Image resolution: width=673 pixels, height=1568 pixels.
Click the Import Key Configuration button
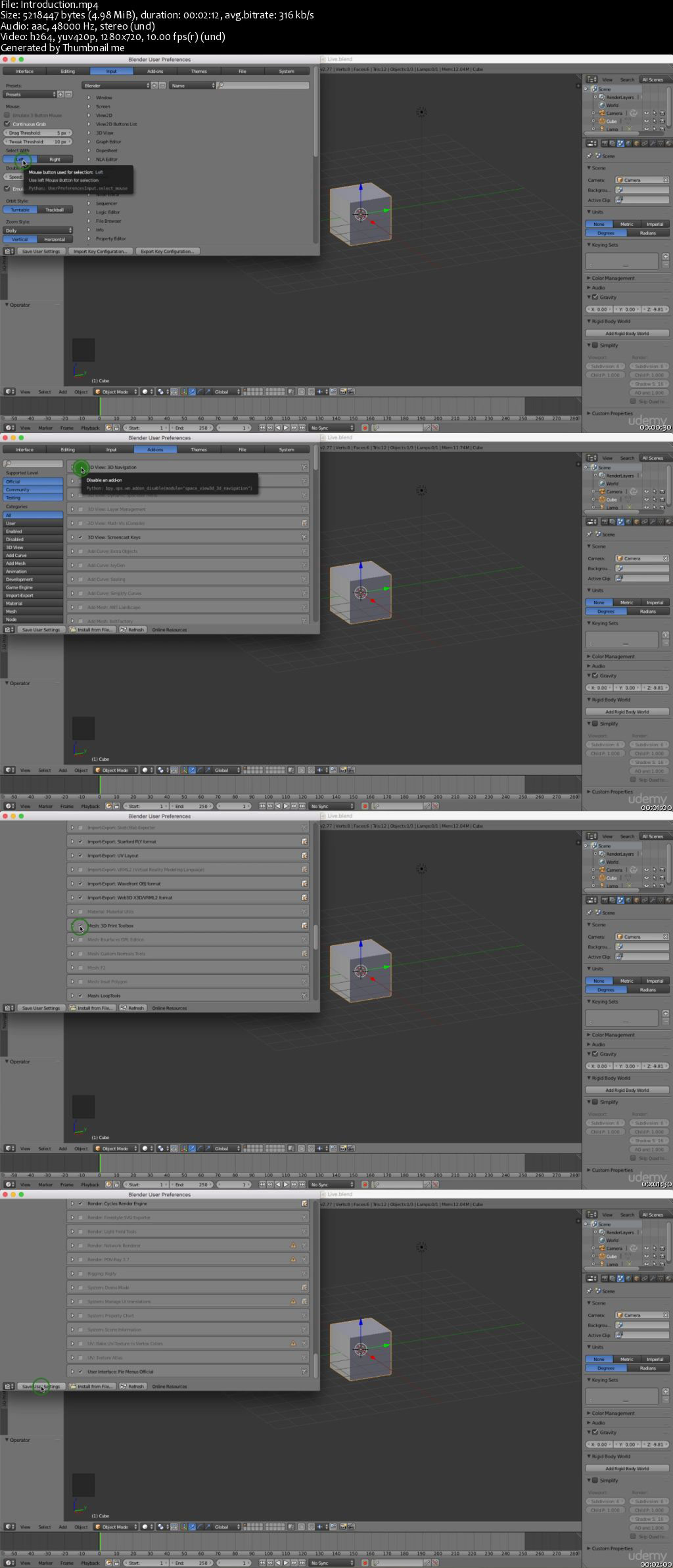point(101,252)
